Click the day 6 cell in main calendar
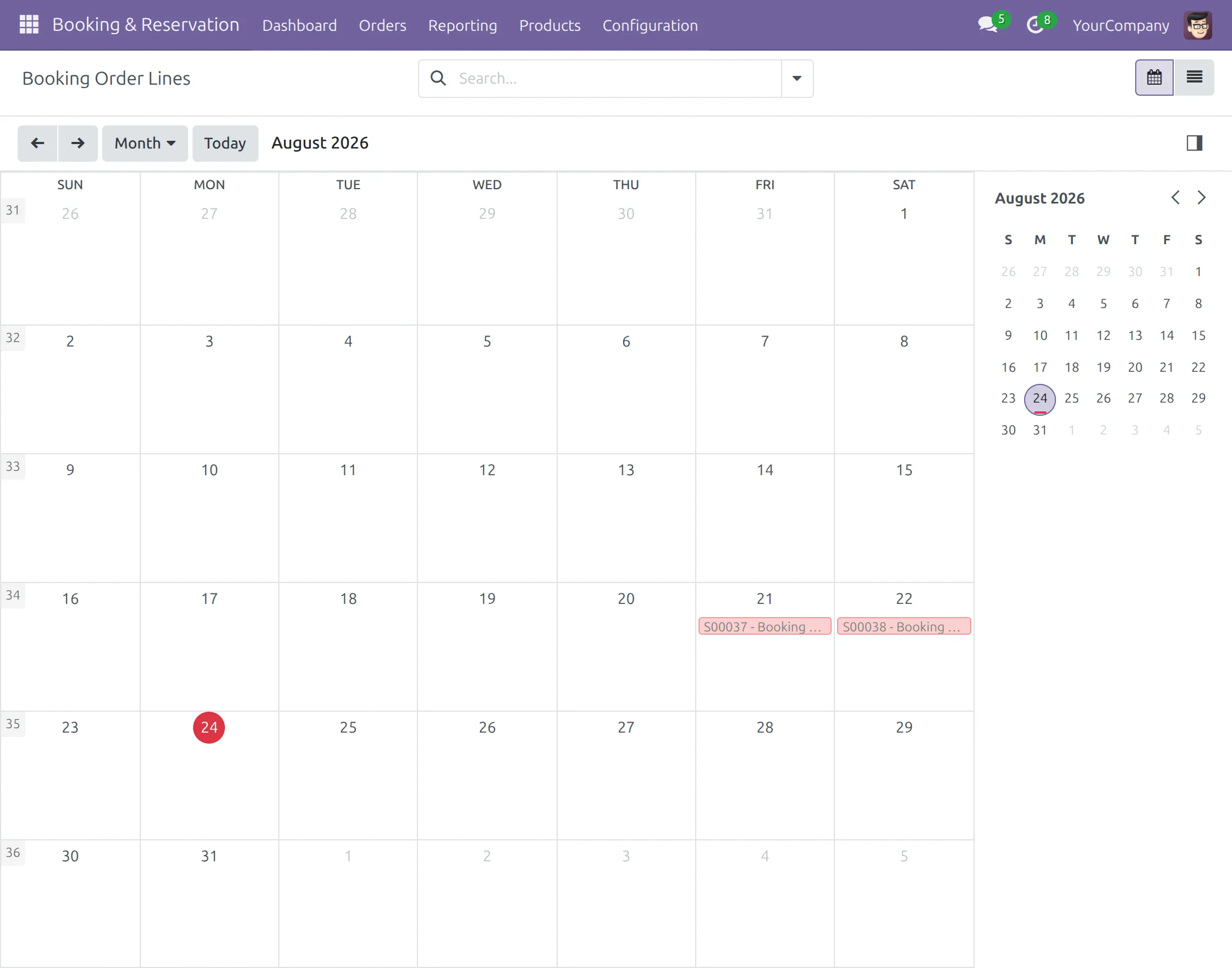Viewport: 1232px width, 968px height. 626,389
